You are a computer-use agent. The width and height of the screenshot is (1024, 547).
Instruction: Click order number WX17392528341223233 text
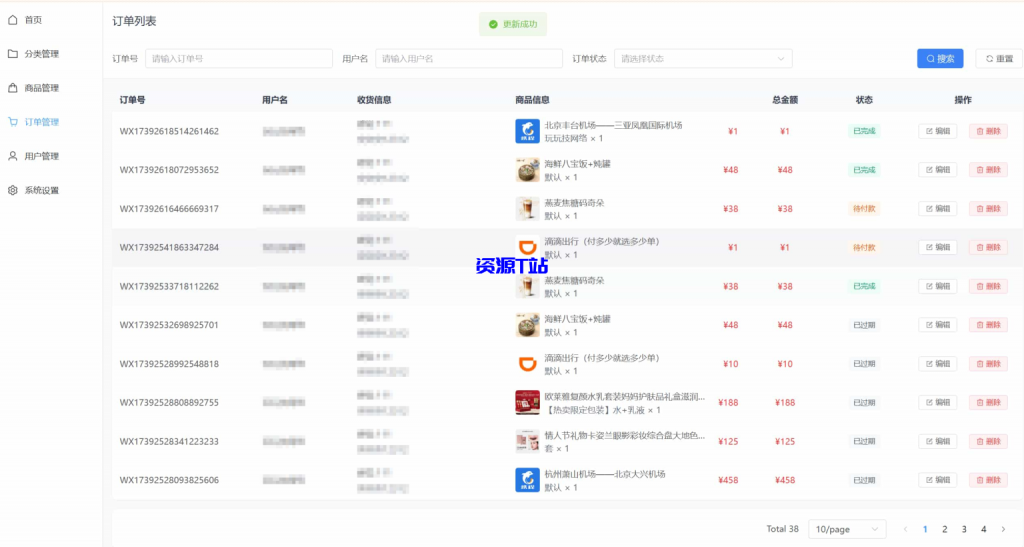[x=169, y=441]
